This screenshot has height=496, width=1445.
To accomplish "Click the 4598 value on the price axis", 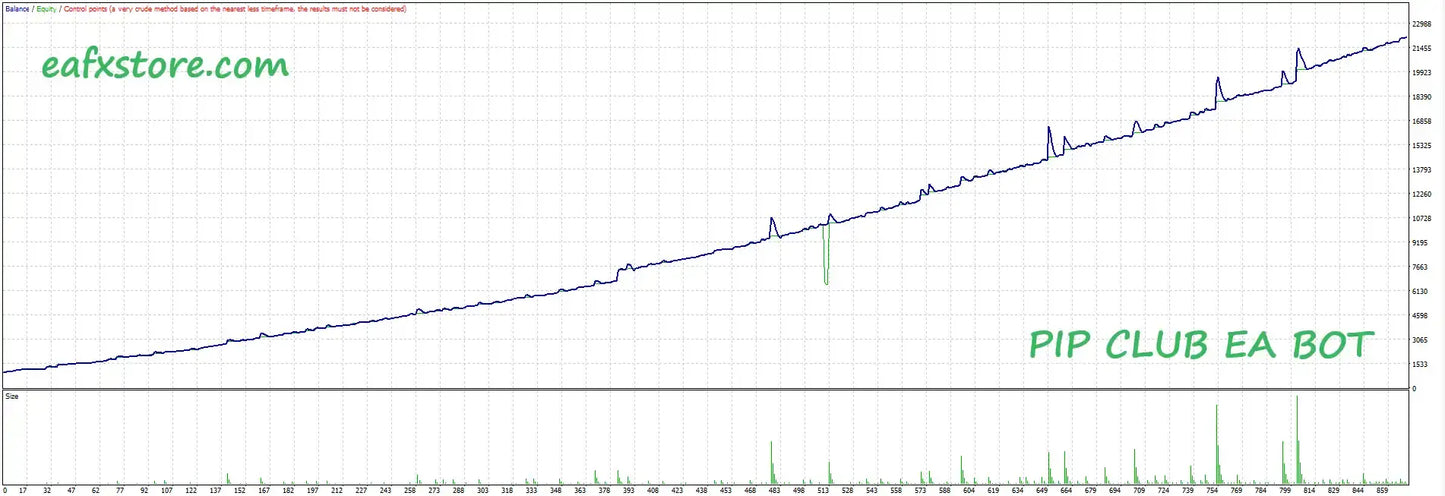I will click(1420, 316).
